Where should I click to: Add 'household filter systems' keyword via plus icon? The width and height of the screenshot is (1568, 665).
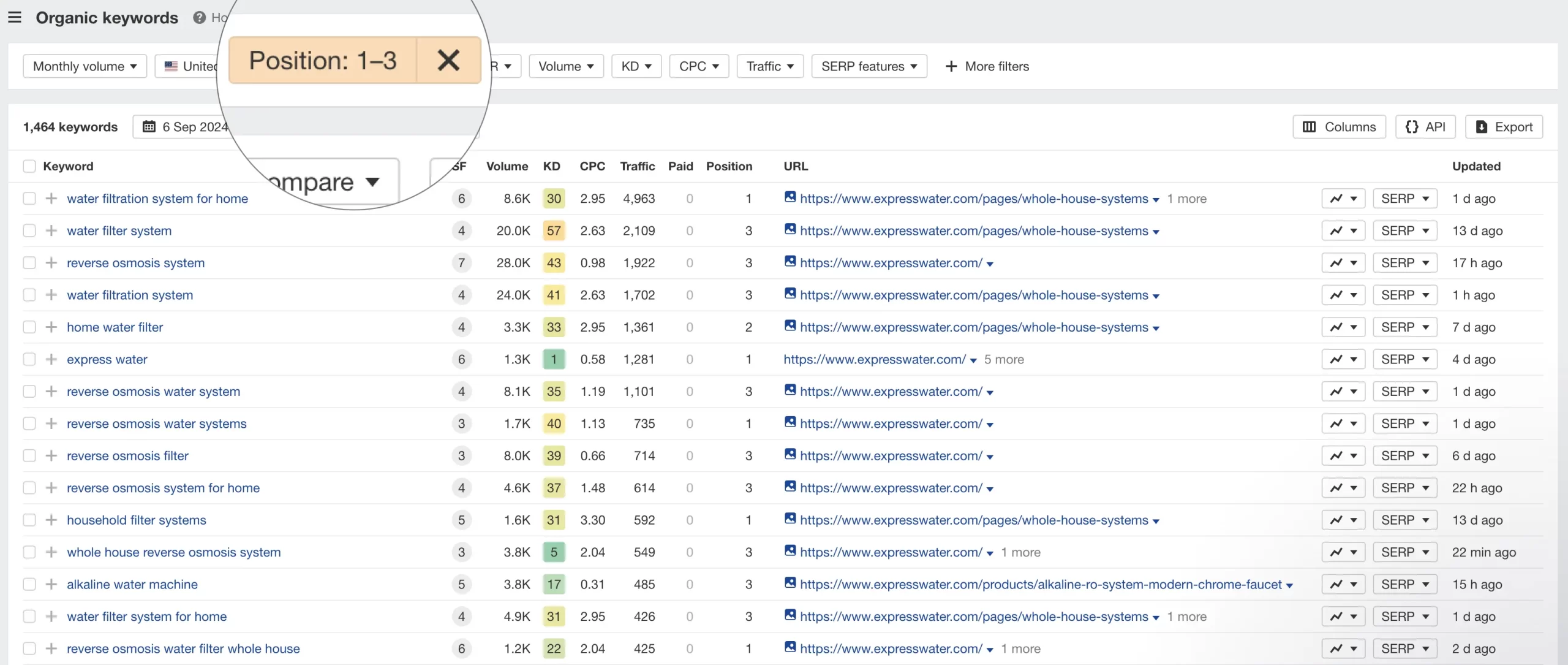tap(51, 520)
